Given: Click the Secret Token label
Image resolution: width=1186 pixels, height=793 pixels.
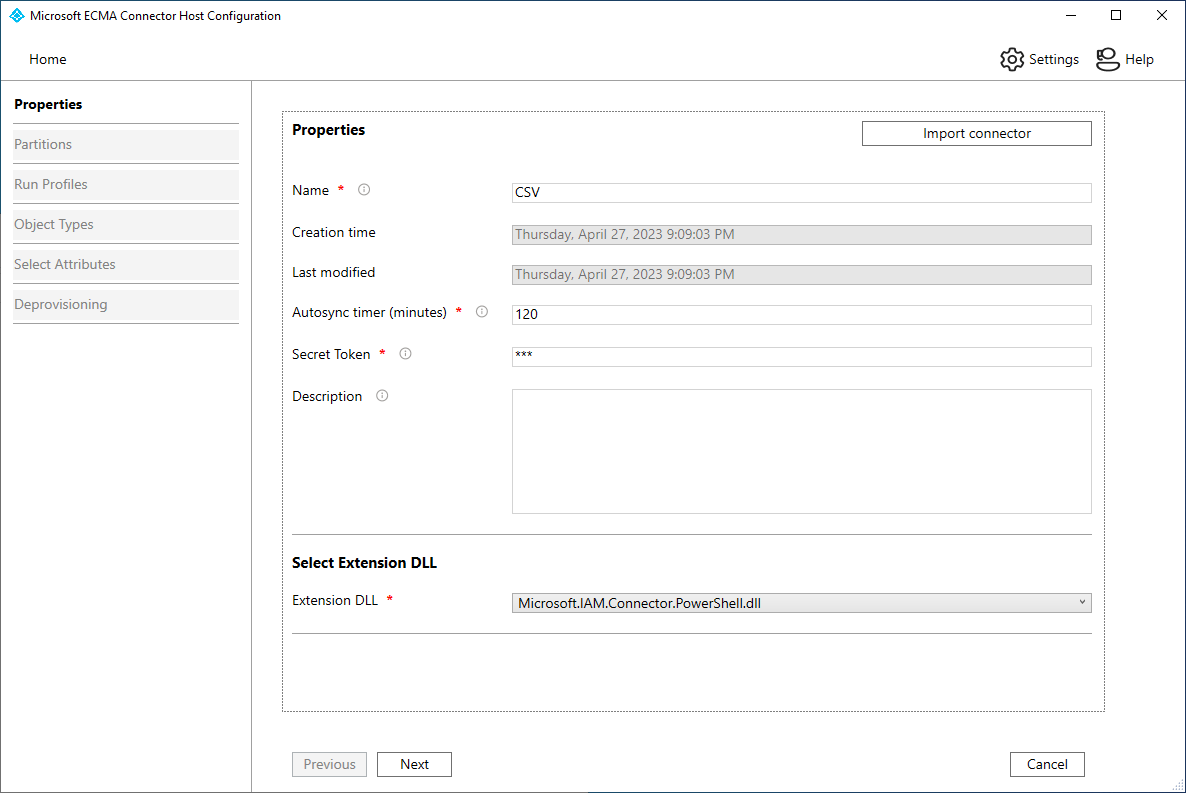Looking at the screenshot, I should [x=331, y=354].
